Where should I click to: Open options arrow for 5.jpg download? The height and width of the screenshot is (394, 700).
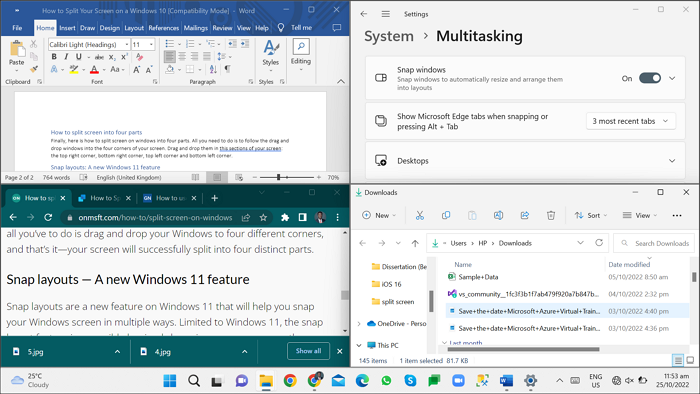point(117,352)
